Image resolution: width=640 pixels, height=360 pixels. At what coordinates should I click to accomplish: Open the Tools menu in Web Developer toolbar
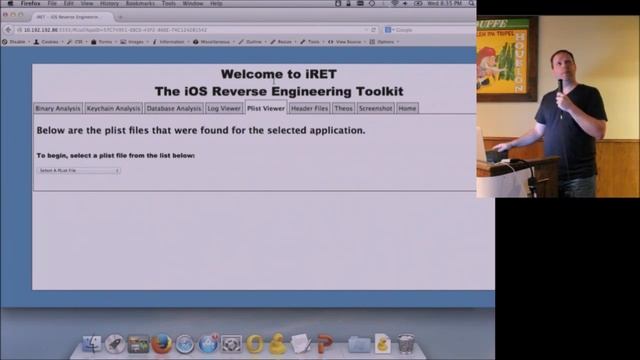pos(313,42)
